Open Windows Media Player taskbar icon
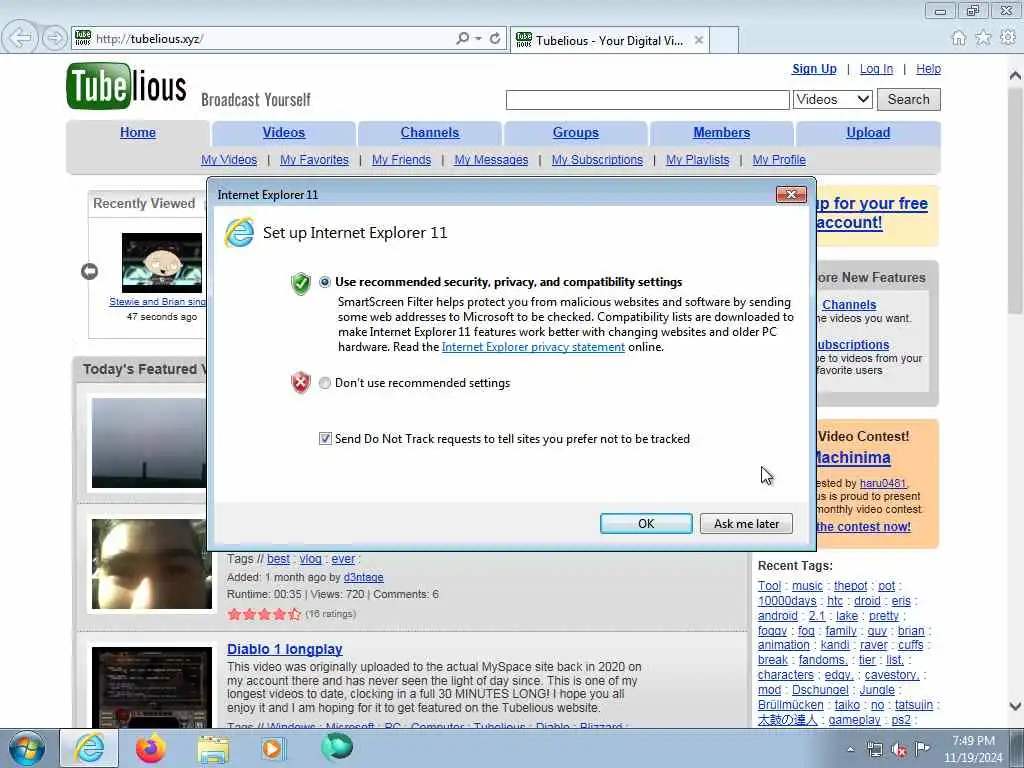The image size is (1024, 768). [273, 748]
